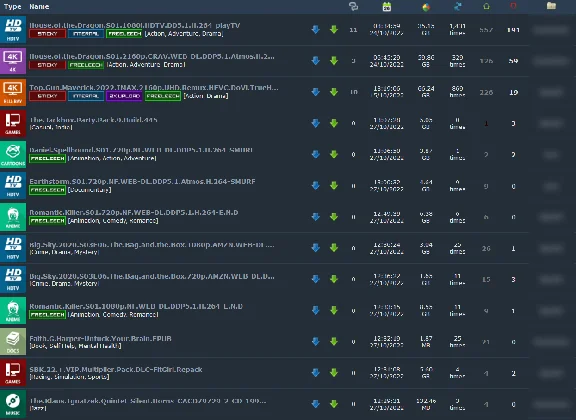Click the Docs category icon for Faith G Harper EPUB
Viewport: 576px width, 420px height.
pyautogui.click(x=13, y=342)
